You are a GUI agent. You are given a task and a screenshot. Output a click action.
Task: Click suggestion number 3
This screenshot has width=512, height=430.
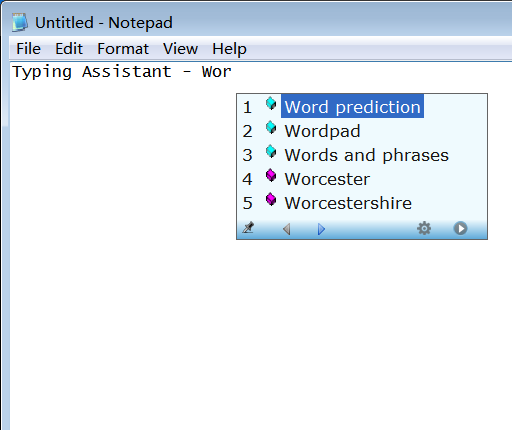coord(247,155)
